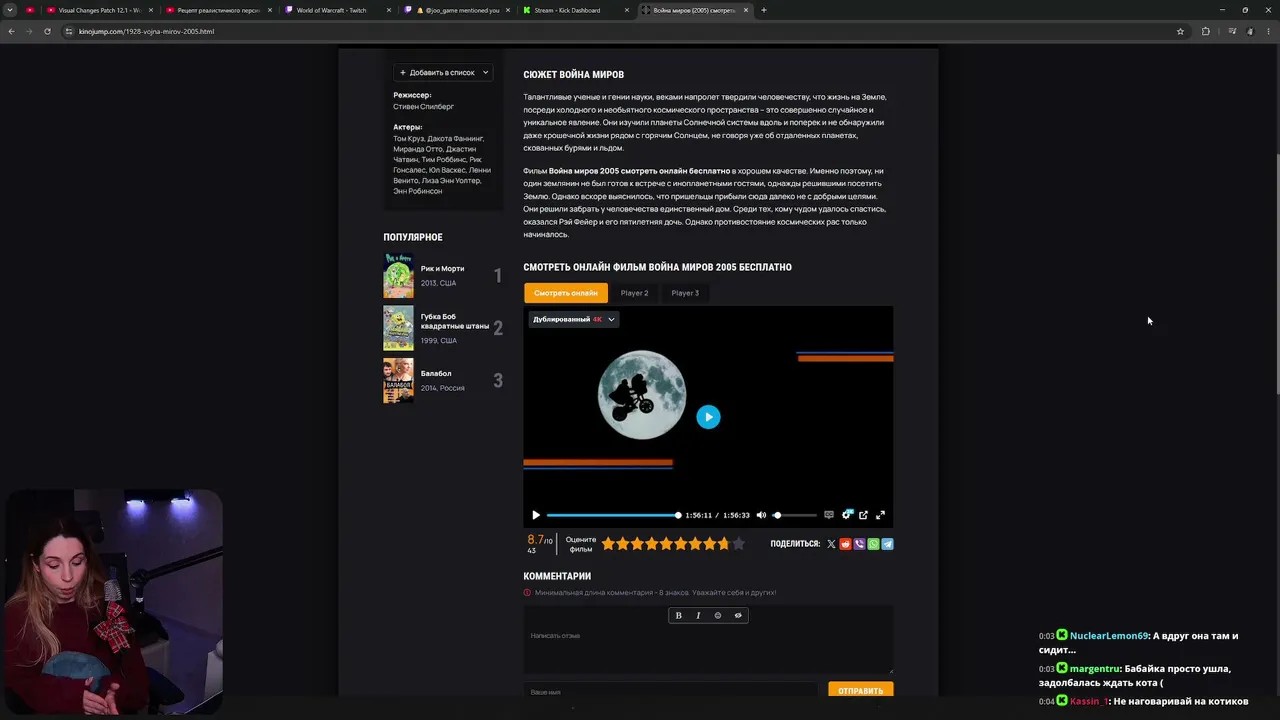Play the video from the control bar
Viewport: 1280px width, 720px height.
tap(536, 515)
